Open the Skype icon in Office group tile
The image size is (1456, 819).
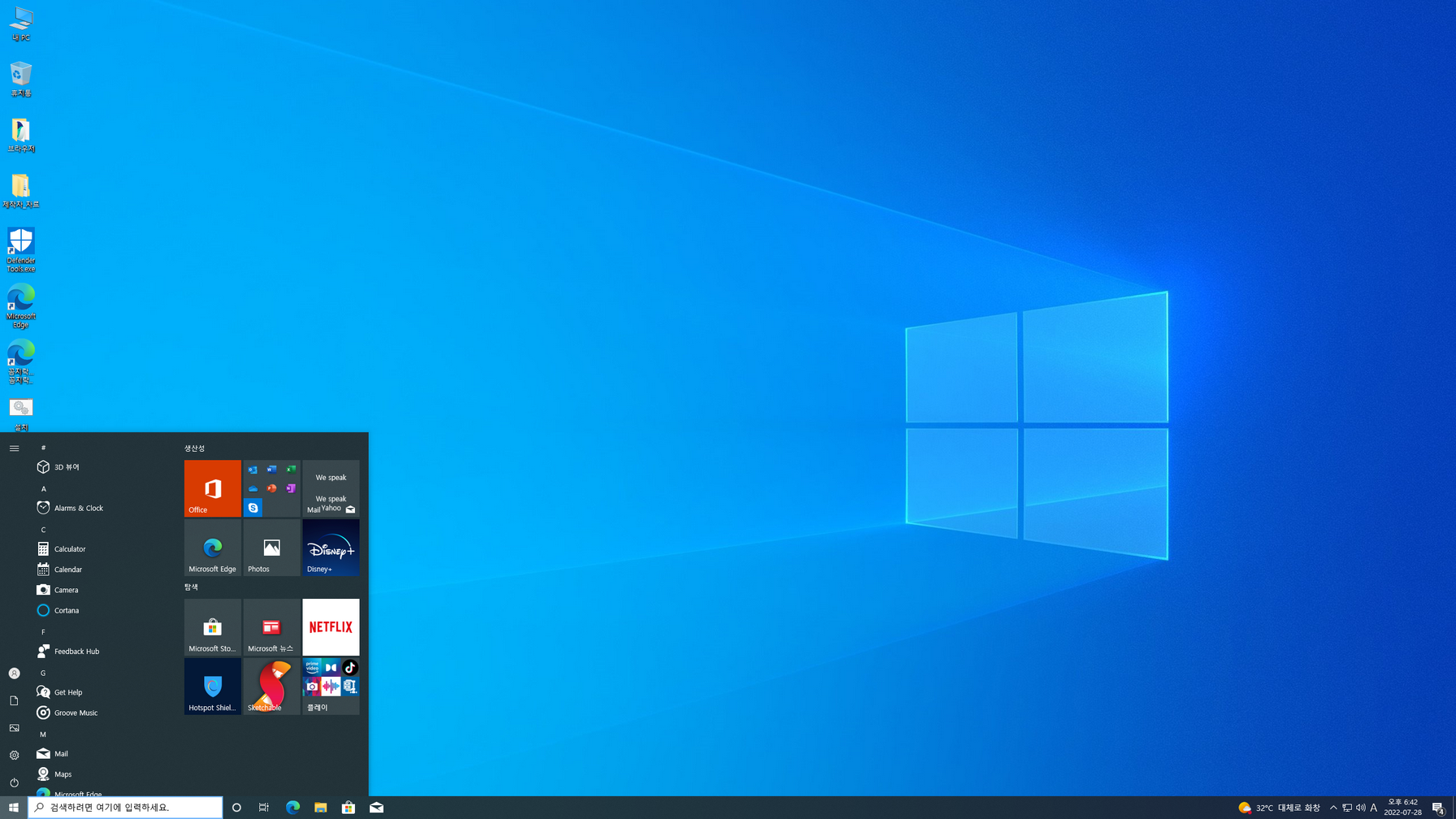pyautogui.click(x=253, y=508)
